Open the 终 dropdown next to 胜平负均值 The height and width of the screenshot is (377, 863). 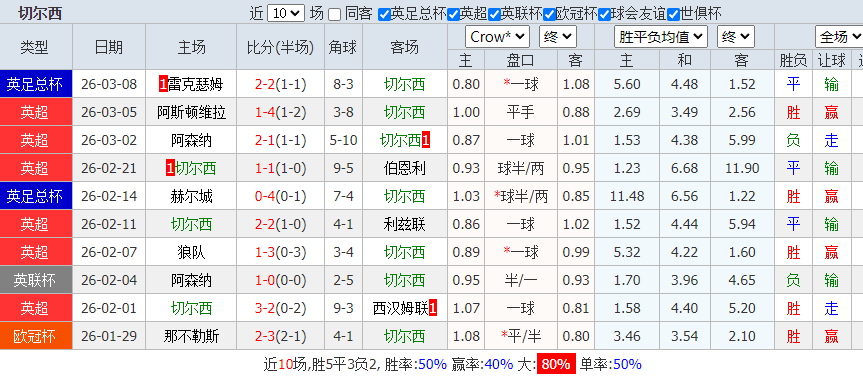[735, 37]
